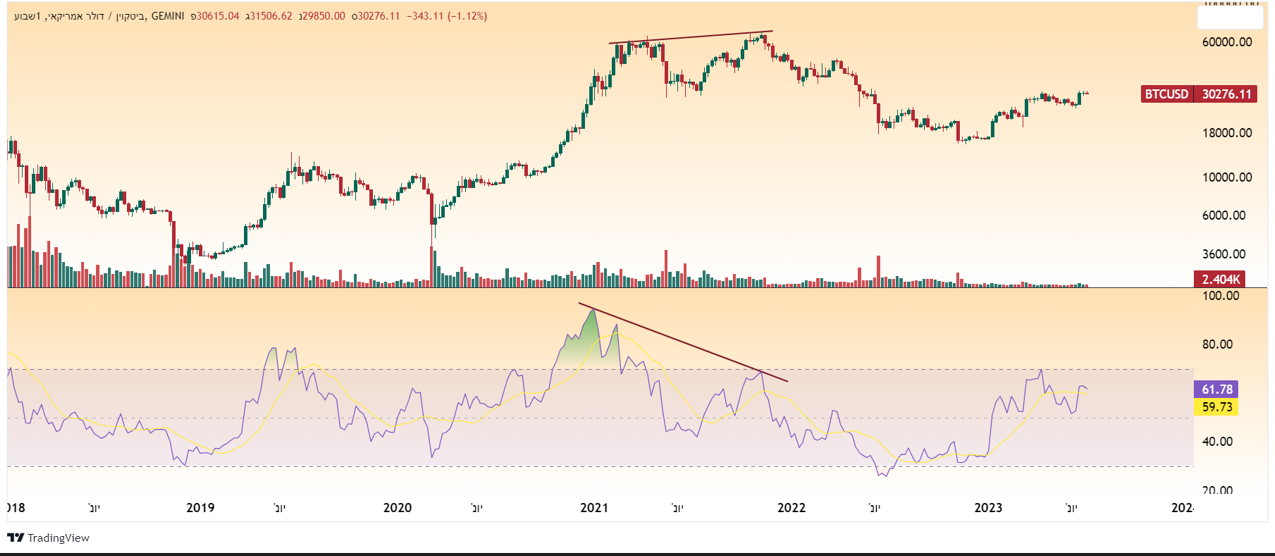Click the 10000.00 price scale label

coord(1226,178)
